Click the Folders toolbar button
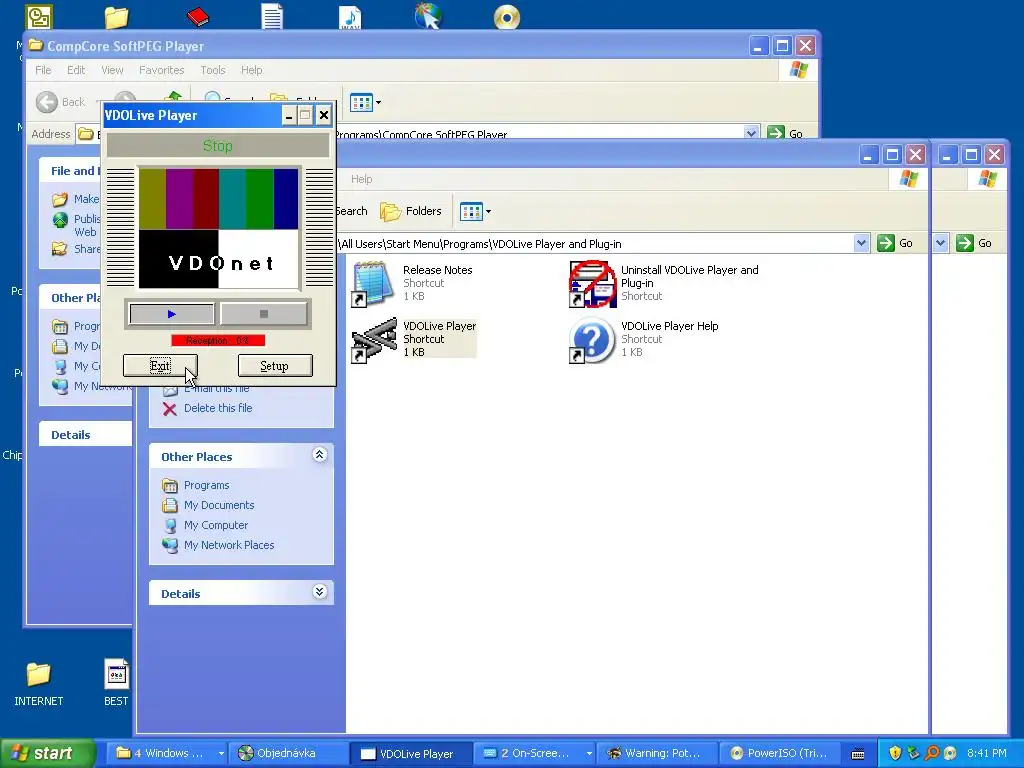Viewport: 1024px width, 768px height. pos(411,211)
